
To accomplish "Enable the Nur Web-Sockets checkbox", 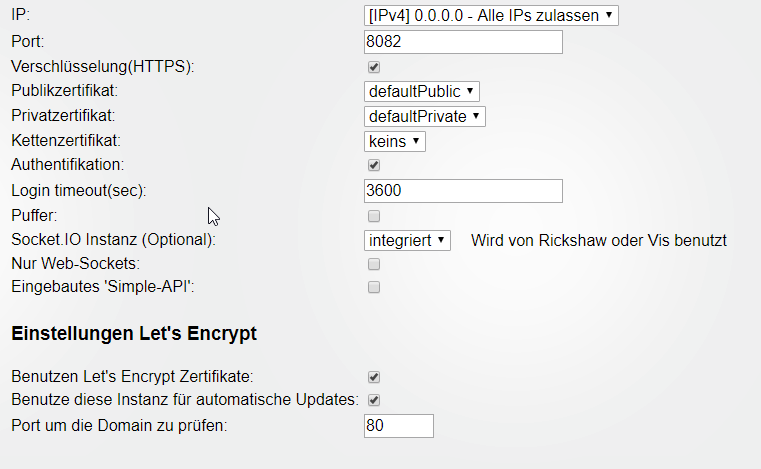I will click(x=374, y=264).
